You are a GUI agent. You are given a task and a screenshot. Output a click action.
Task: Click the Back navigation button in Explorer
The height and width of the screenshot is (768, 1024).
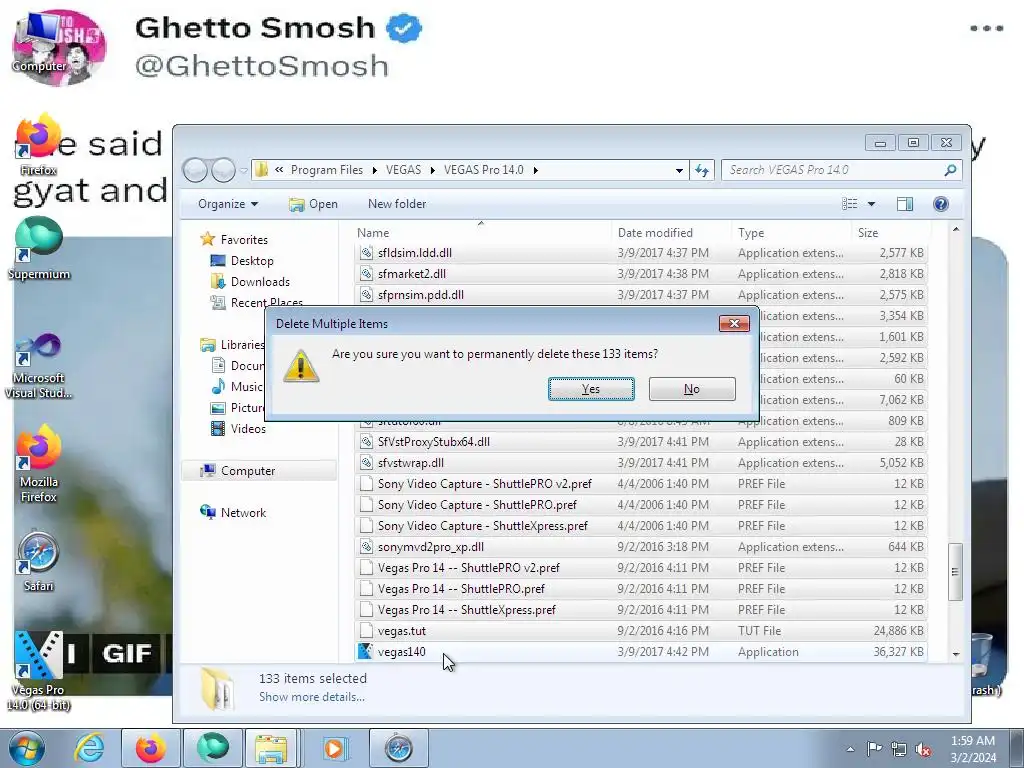click(x=195, y=170)
